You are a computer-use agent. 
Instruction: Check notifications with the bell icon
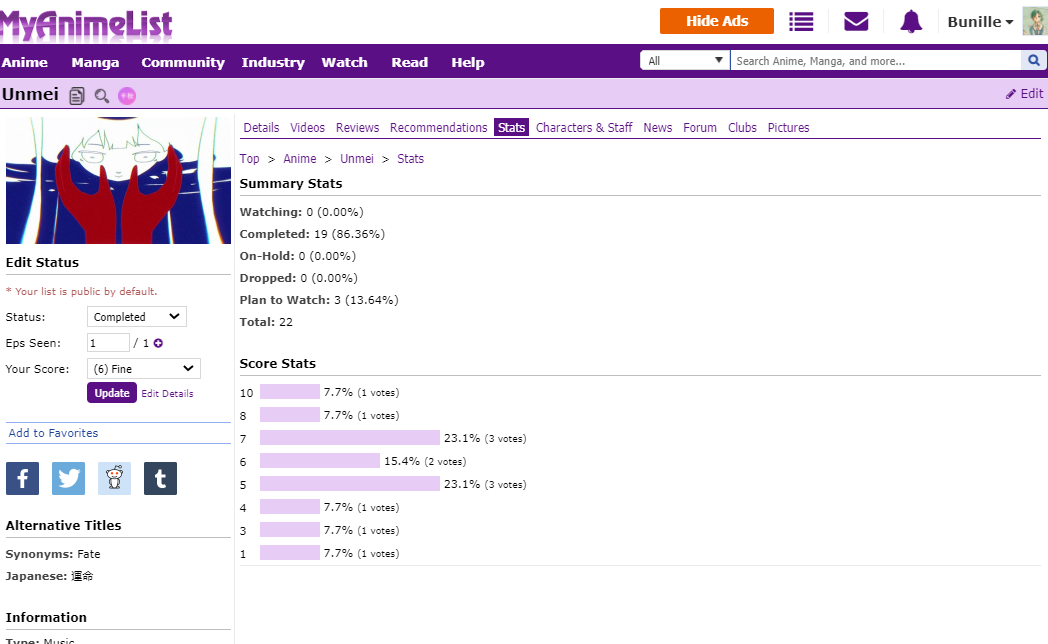(910, 21)
